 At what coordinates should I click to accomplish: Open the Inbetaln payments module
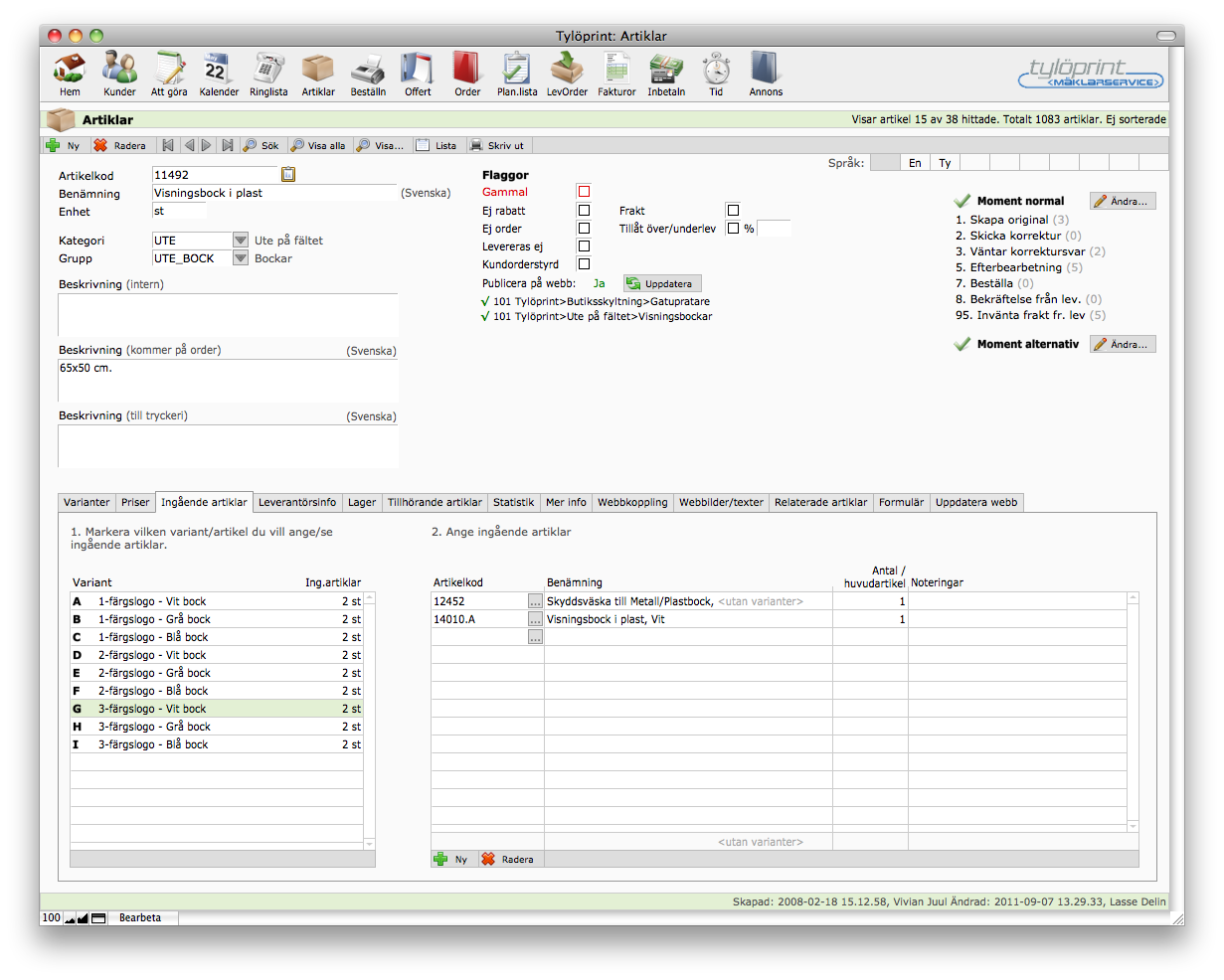pos(666,75)
